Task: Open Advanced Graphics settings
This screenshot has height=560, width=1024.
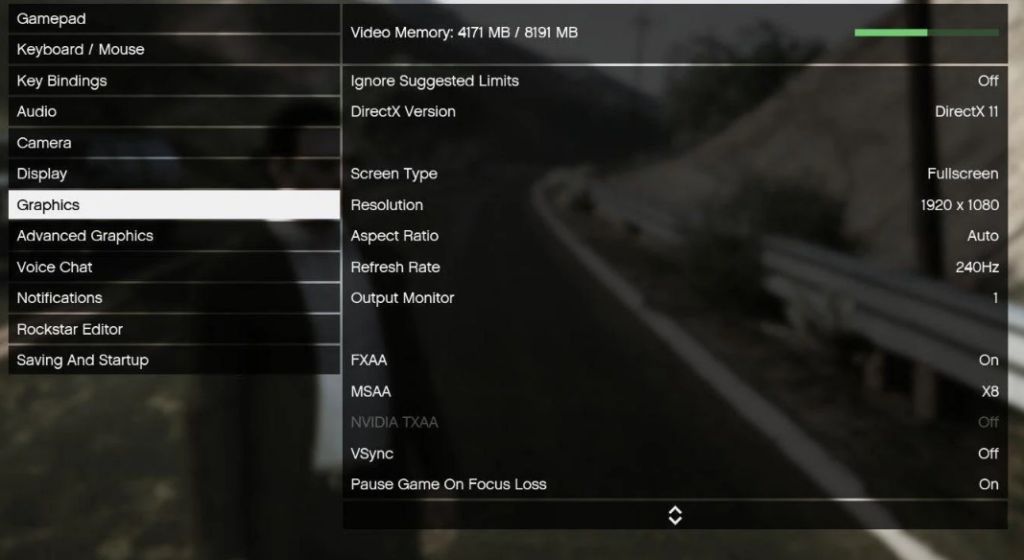Action: click(x=174, y=236)
